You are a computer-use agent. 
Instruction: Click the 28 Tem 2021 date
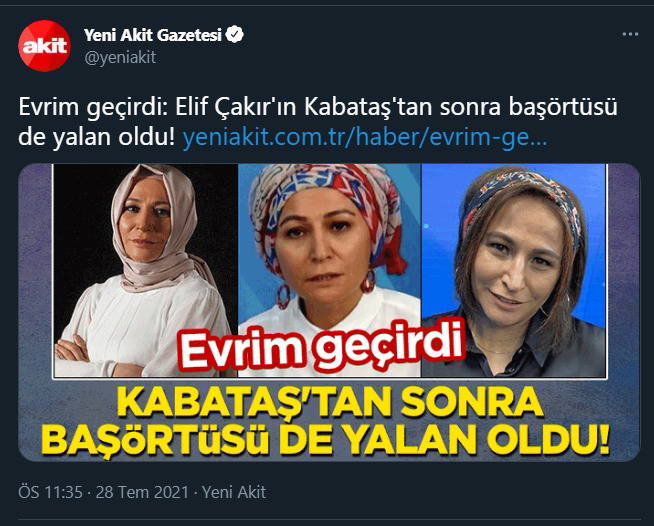(142, 492)
